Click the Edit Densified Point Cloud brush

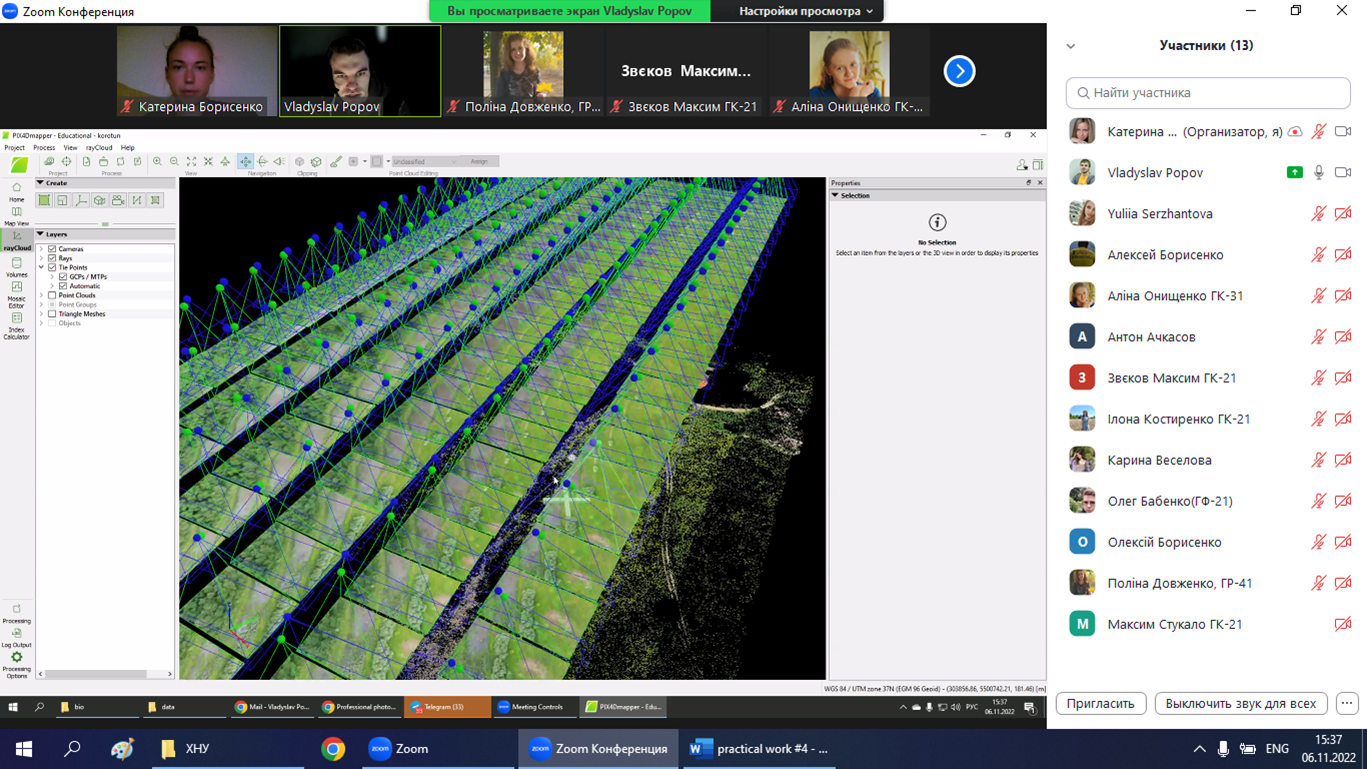tap(336, 161)
